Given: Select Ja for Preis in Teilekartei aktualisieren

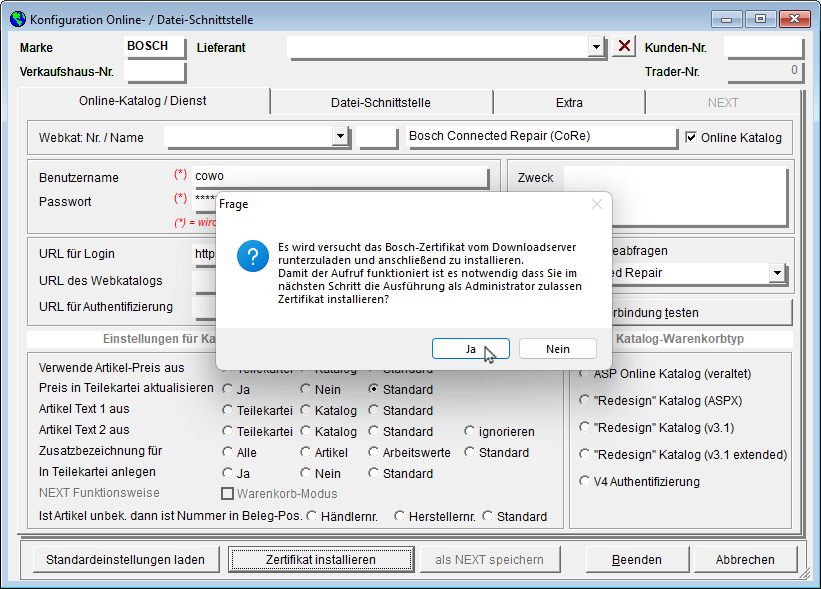Looking at the screenshot, I should [227, 389].
